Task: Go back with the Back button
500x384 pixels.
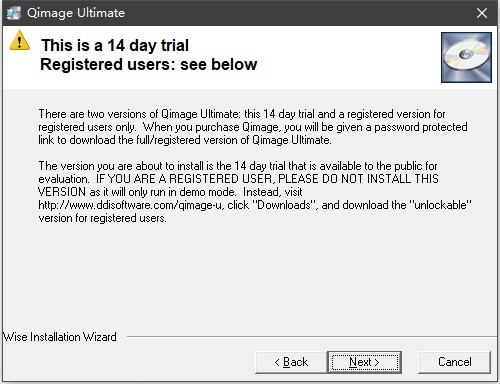Action: tap(291, 362)
